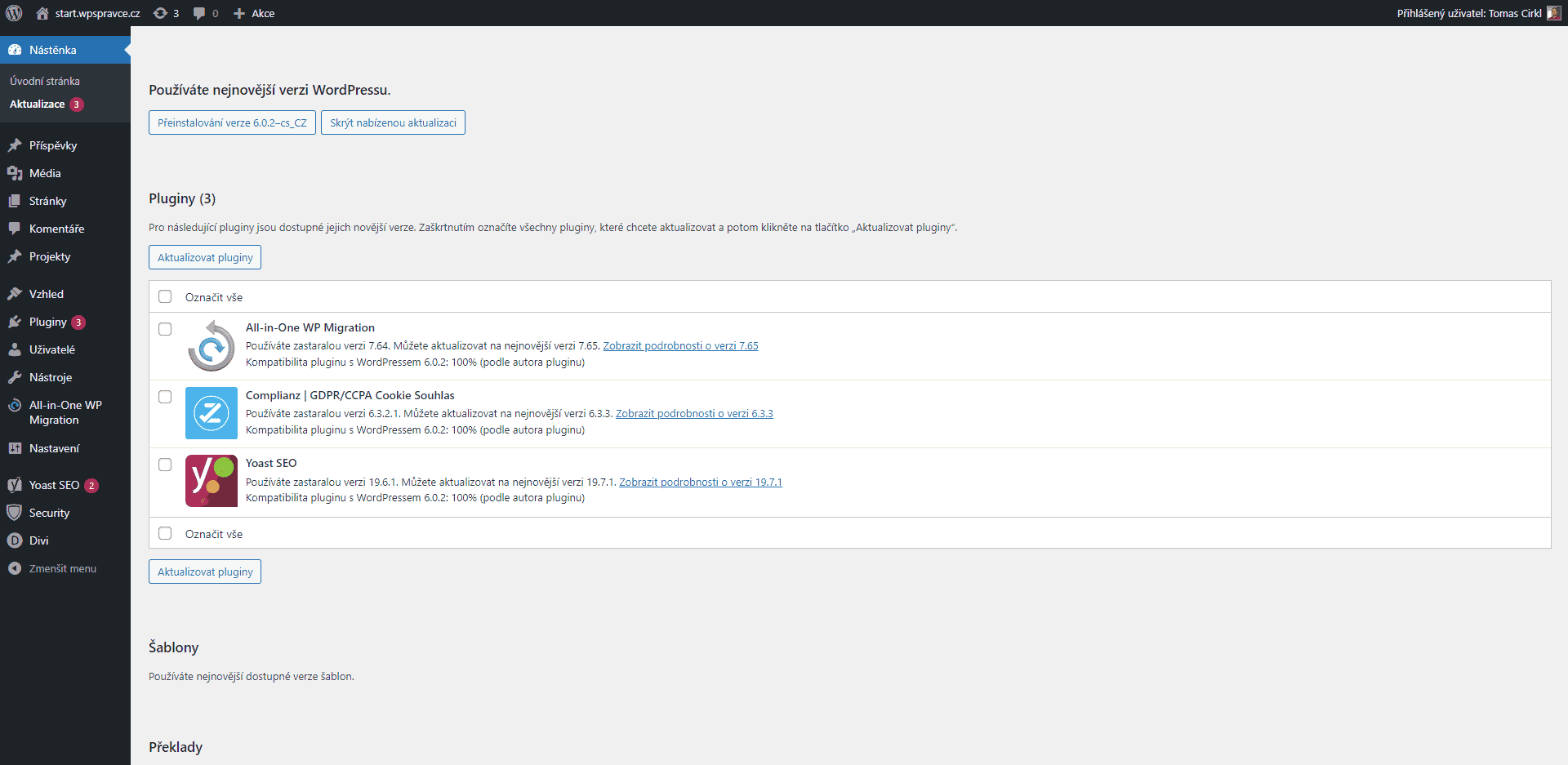
Task: Click Přeinstalování verze 6.0.2–cs_CZ button
Action: click(x=232, y=122)
